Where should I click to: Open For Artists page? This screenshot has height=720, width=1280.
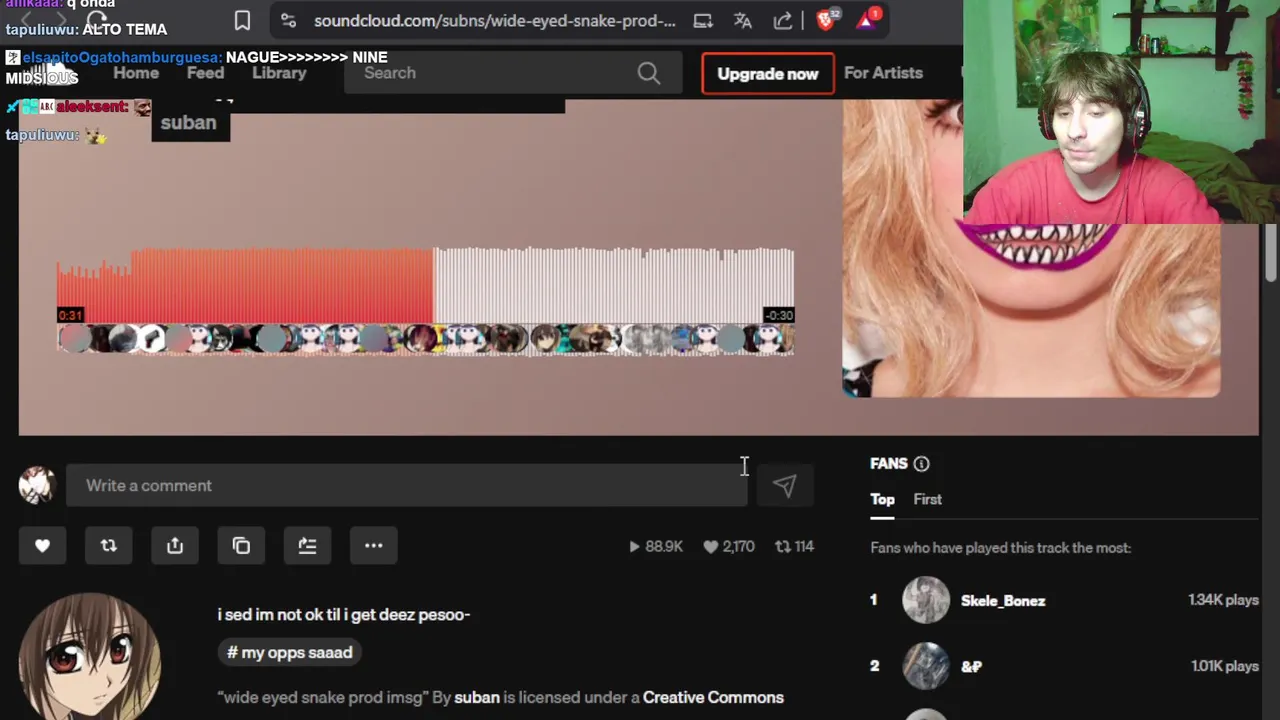coord(883,73)
